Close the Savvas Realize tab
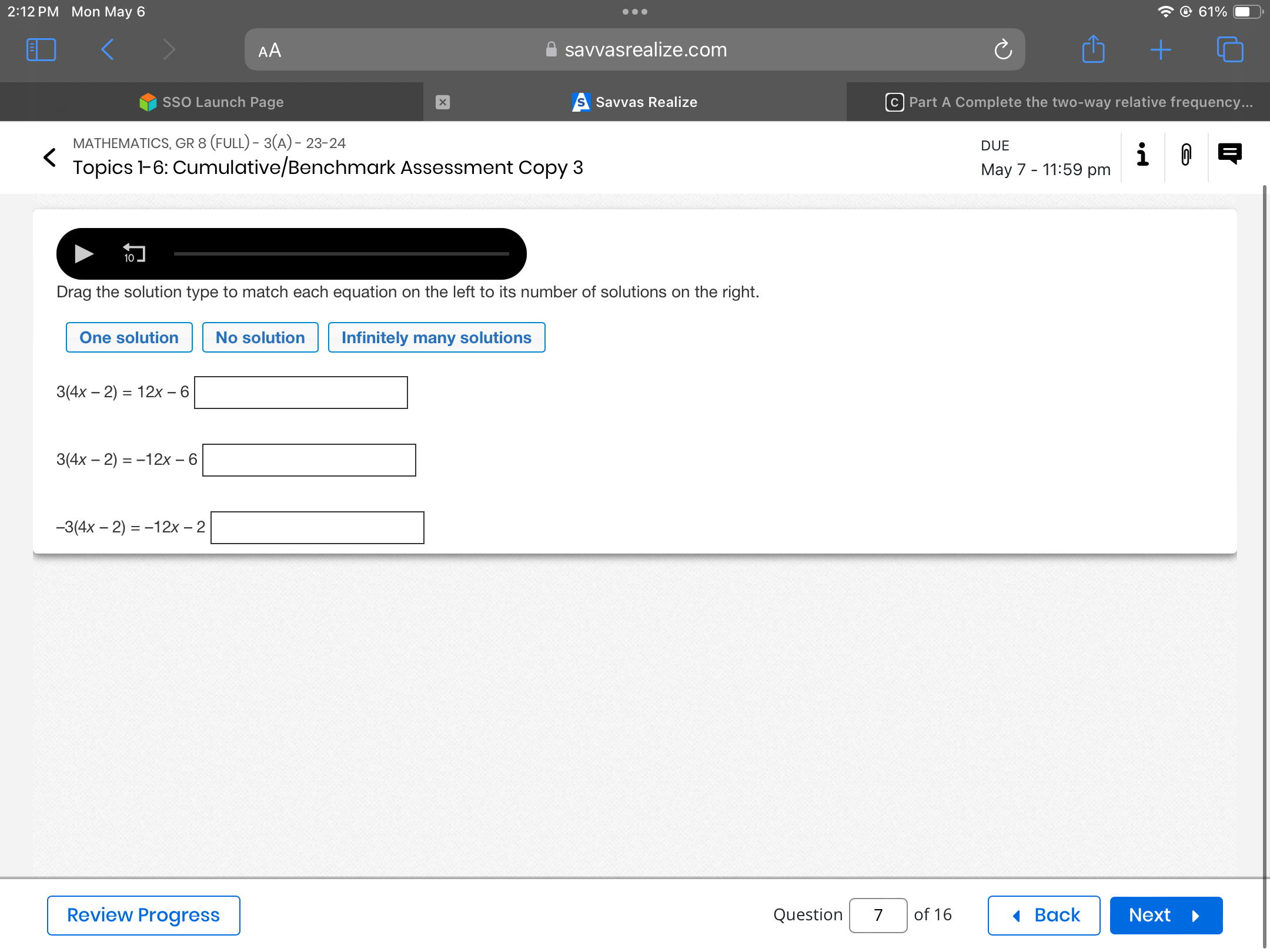1270x952 pixels. pyautogui.click(x=443, y=102)
